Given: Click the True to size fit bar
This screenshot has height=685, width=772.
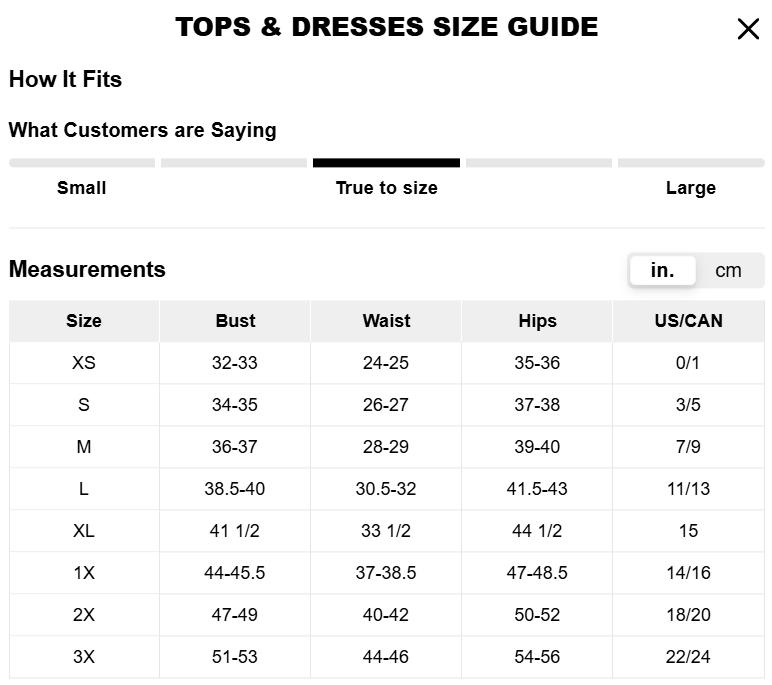Looking at the screenshot, I should 386,163.
